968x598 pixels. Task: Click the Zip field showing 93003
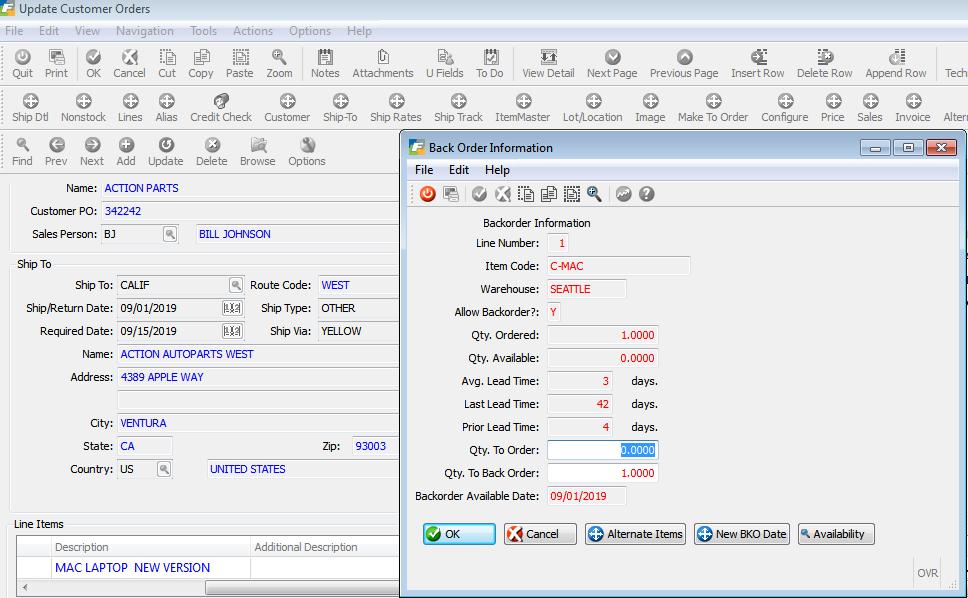click(x=375, y=446)
